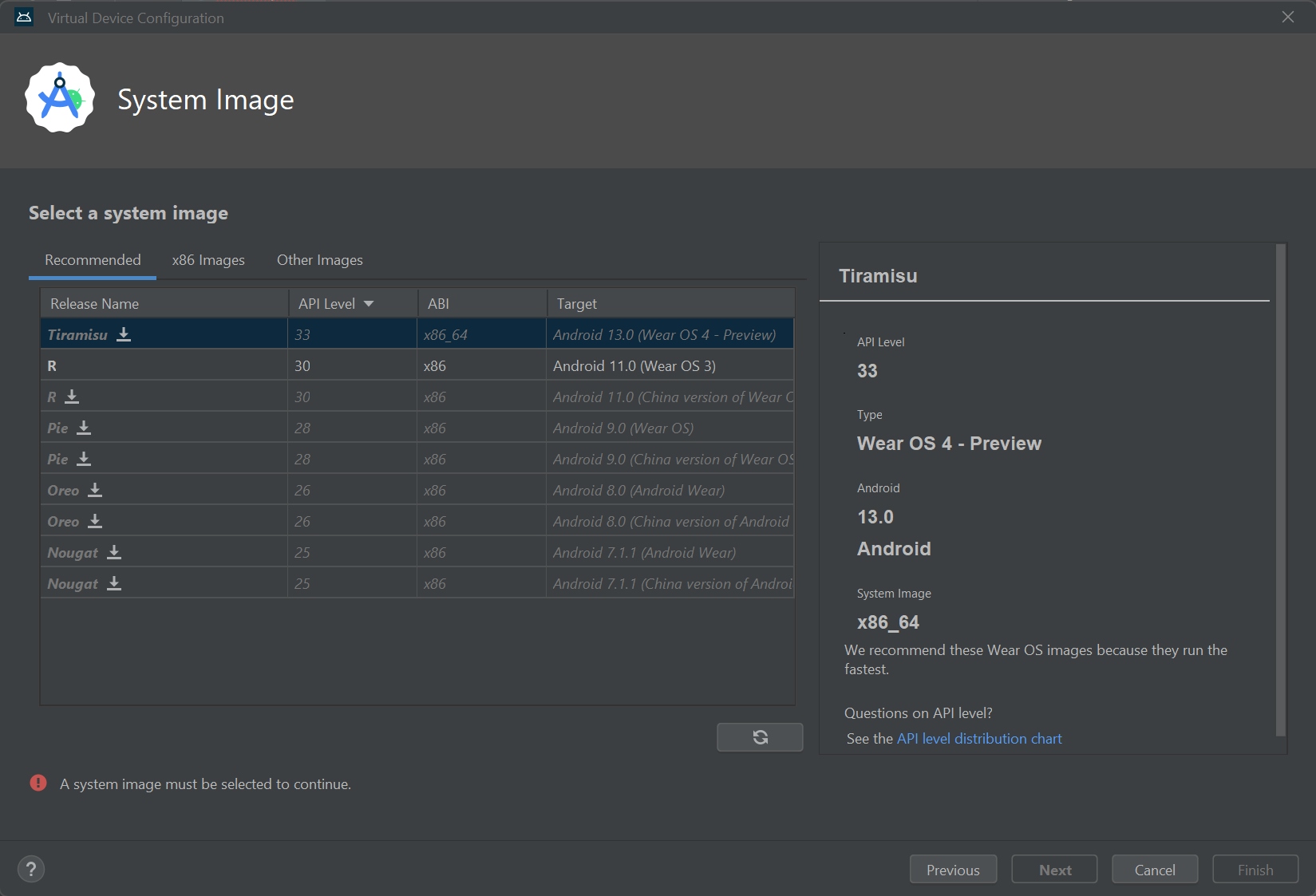Click 'A system image must be selected' message
The image size is (1316, 896).
pyautogui.click(x=205, y=784)
